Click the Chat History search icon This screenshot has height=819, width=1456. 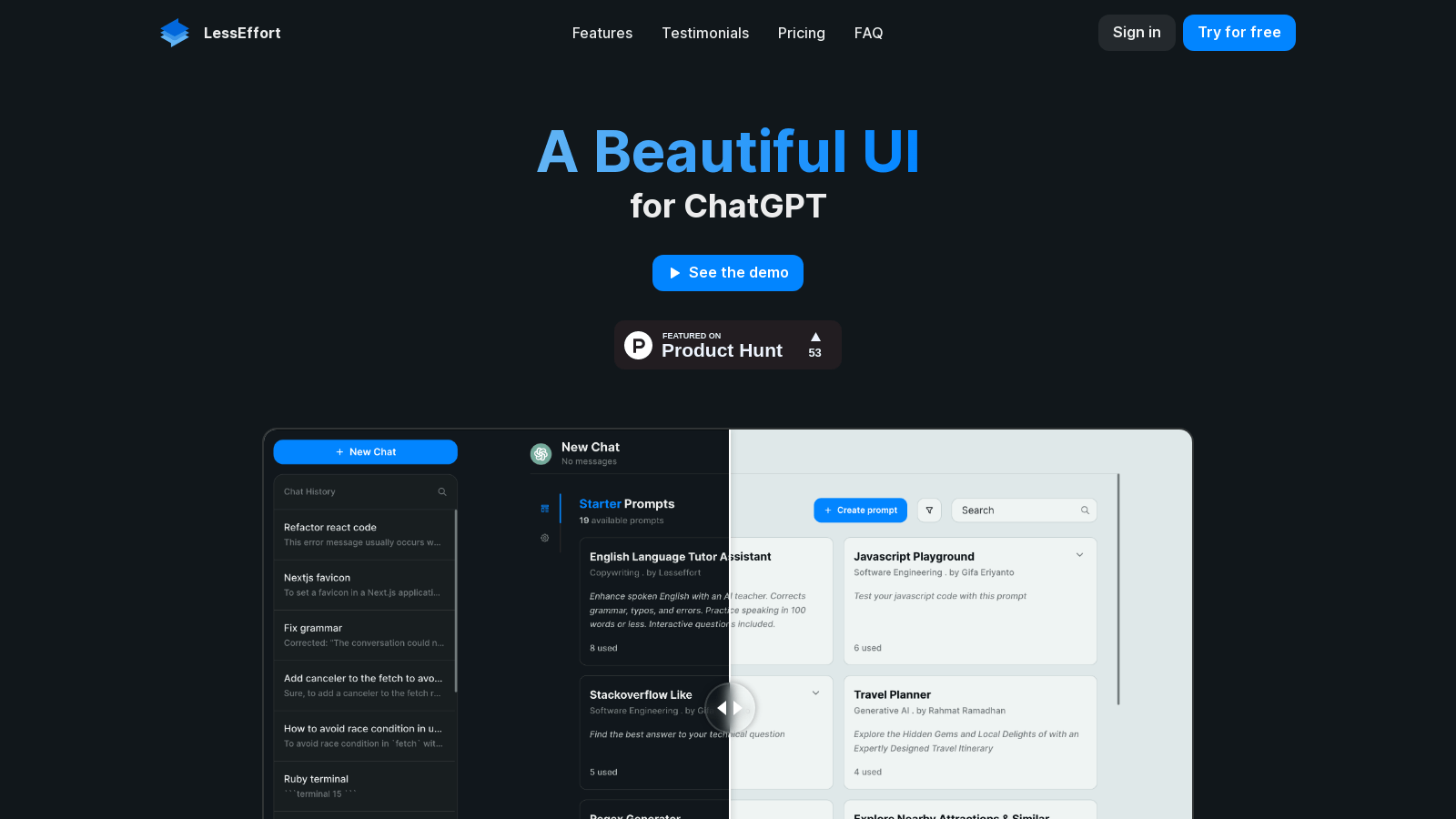click(442, 492)
